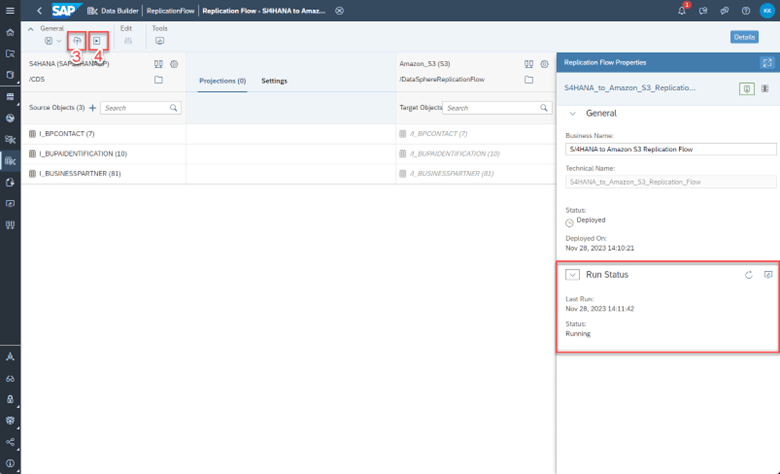The height and width of the screenshot is (474, 780).
Task: Browse the Amazon S3 target folder icon
Action: point(529,80)
